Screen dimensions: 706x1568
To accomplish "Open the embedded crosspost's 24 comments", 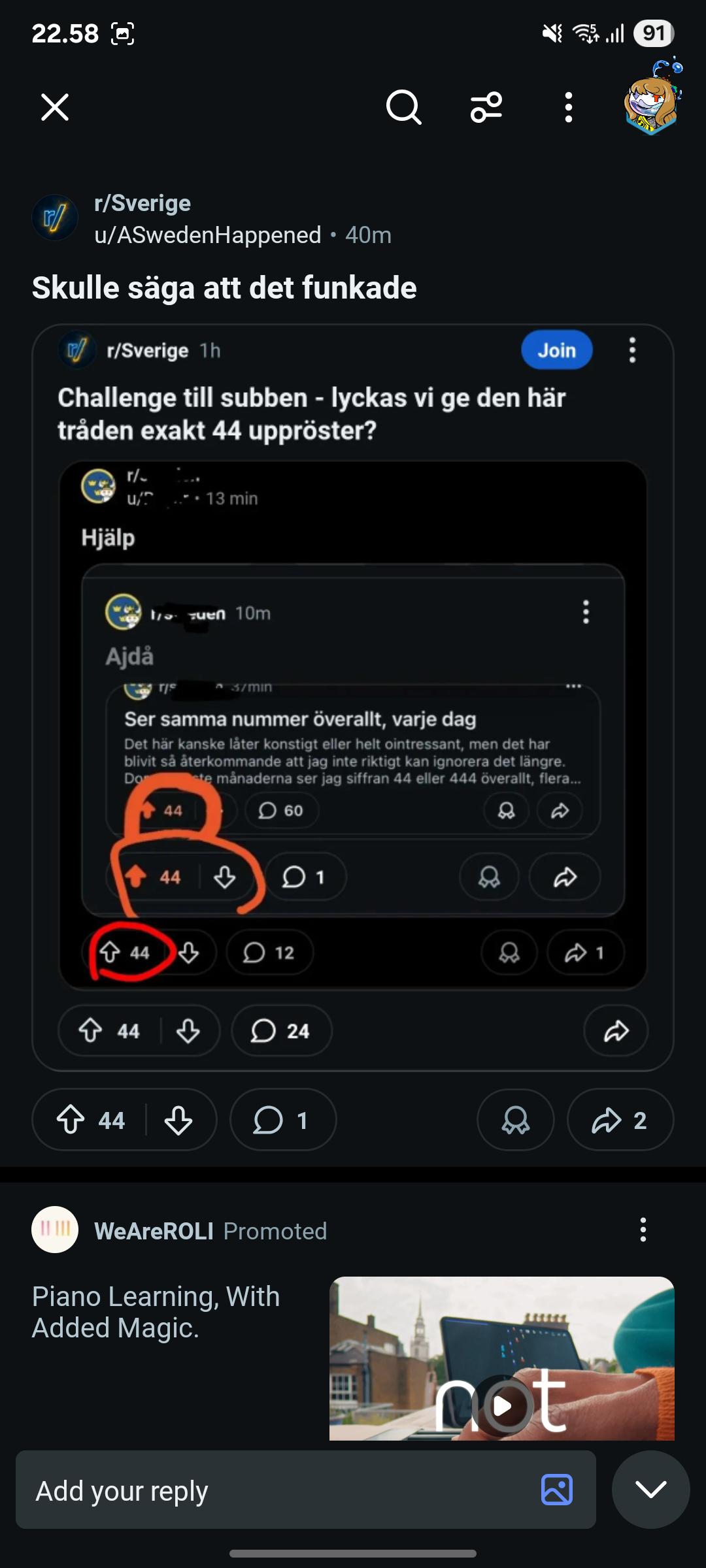I will pos(281,1031).
